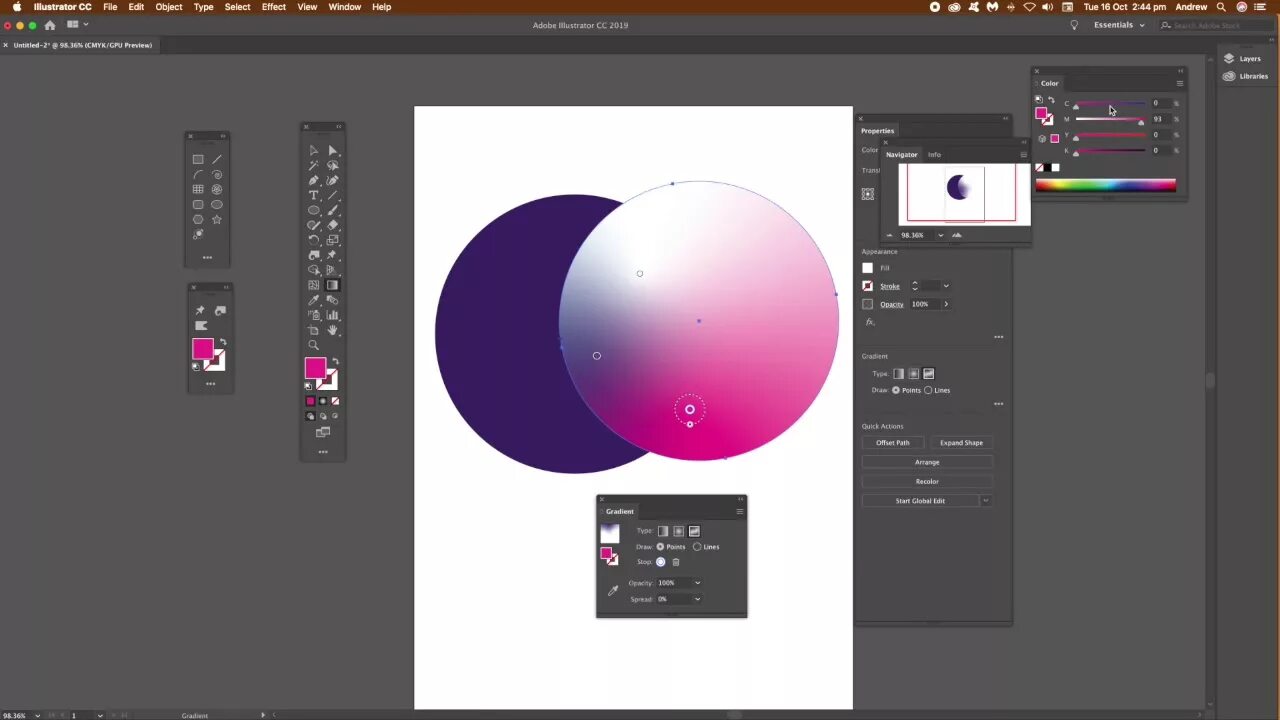This screenshot has width=1280, height=720.
Task: Open the Window menu
Action: click(344, 7)
